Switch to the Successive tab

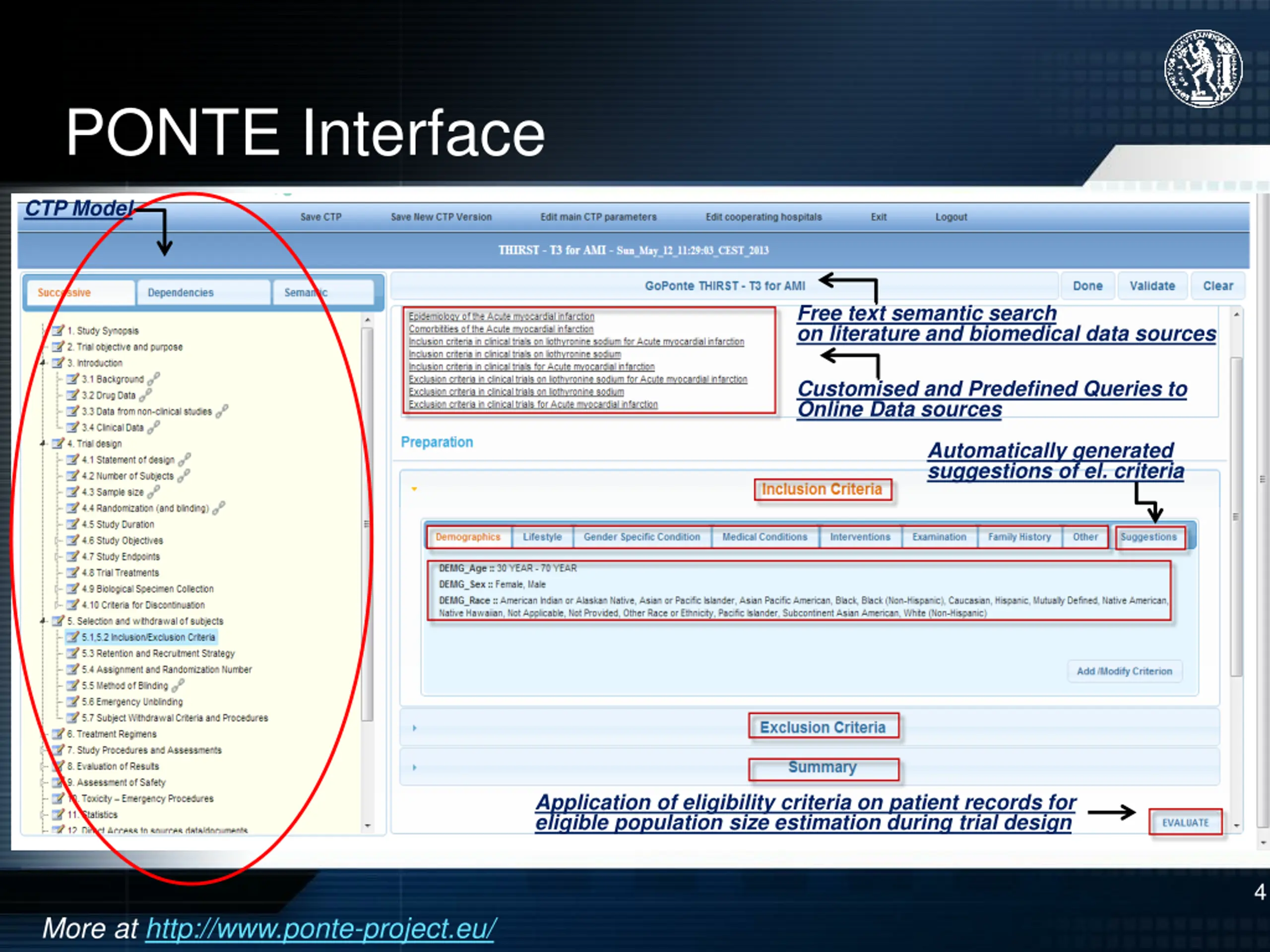[x=80, y=293]
